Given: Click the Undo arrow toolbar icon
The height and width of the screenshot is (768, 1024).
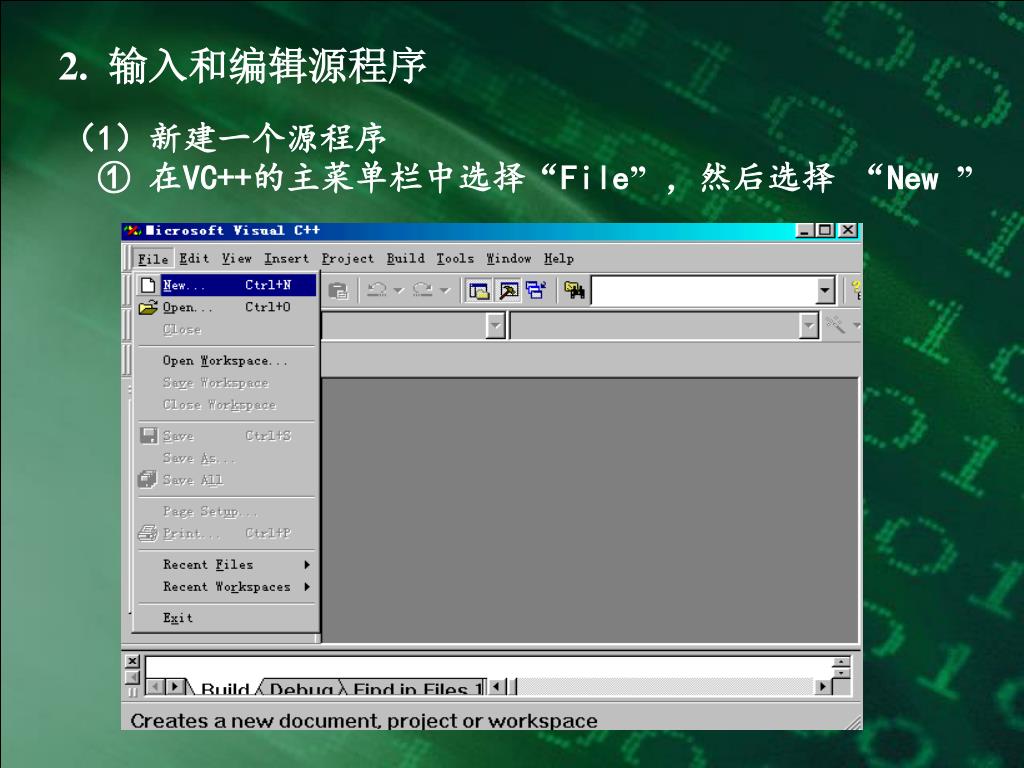Looking at the screenshot, I should (377, 290).
